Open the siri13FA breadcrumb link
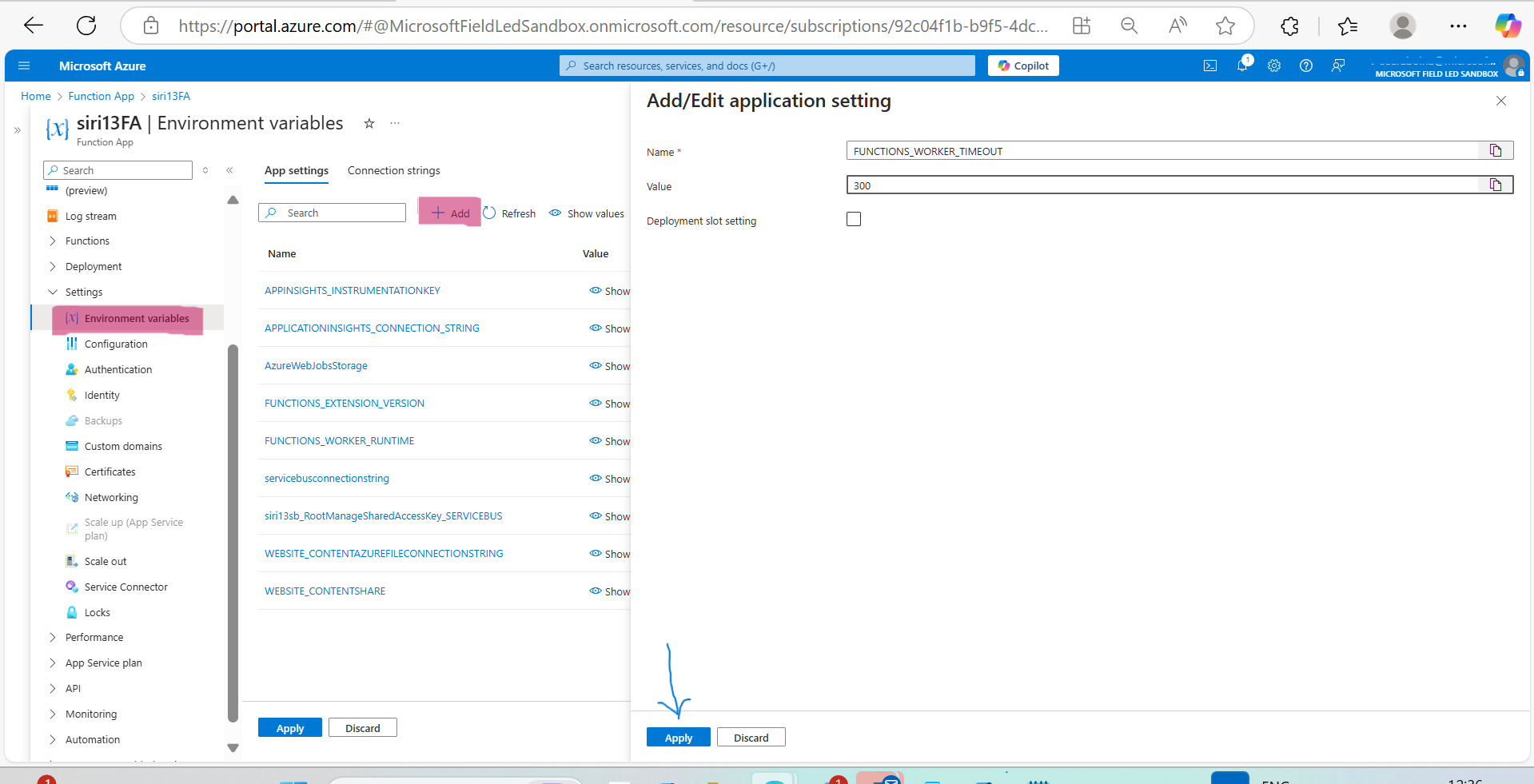1534x784 pixels. (x=171, y=96)
